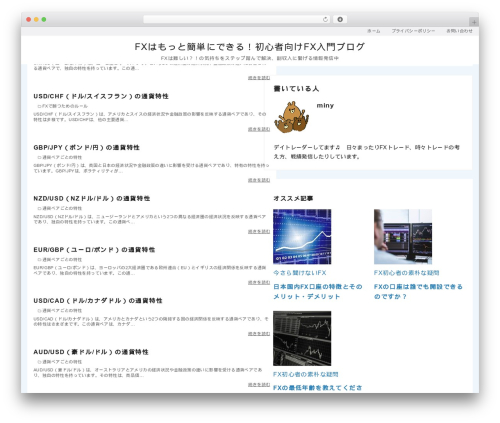Click read-more link under USD/CAD article

point(259,334)
